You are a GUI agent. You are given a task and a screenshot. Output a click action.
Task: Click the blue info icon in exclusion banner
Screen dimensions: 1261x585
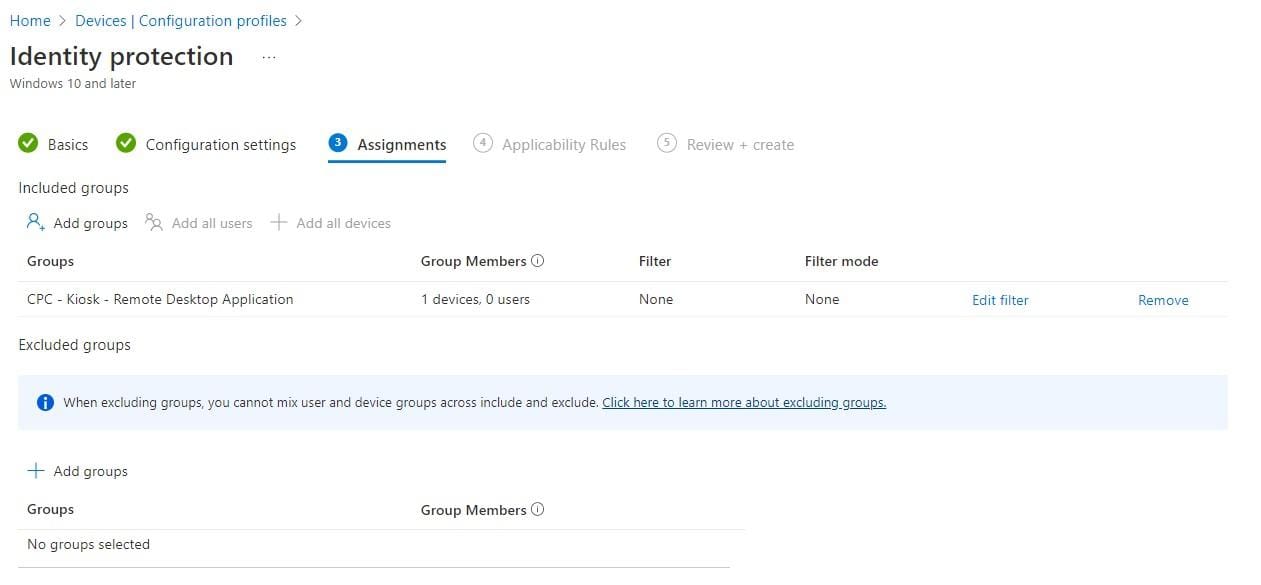(x=45, y=403)
